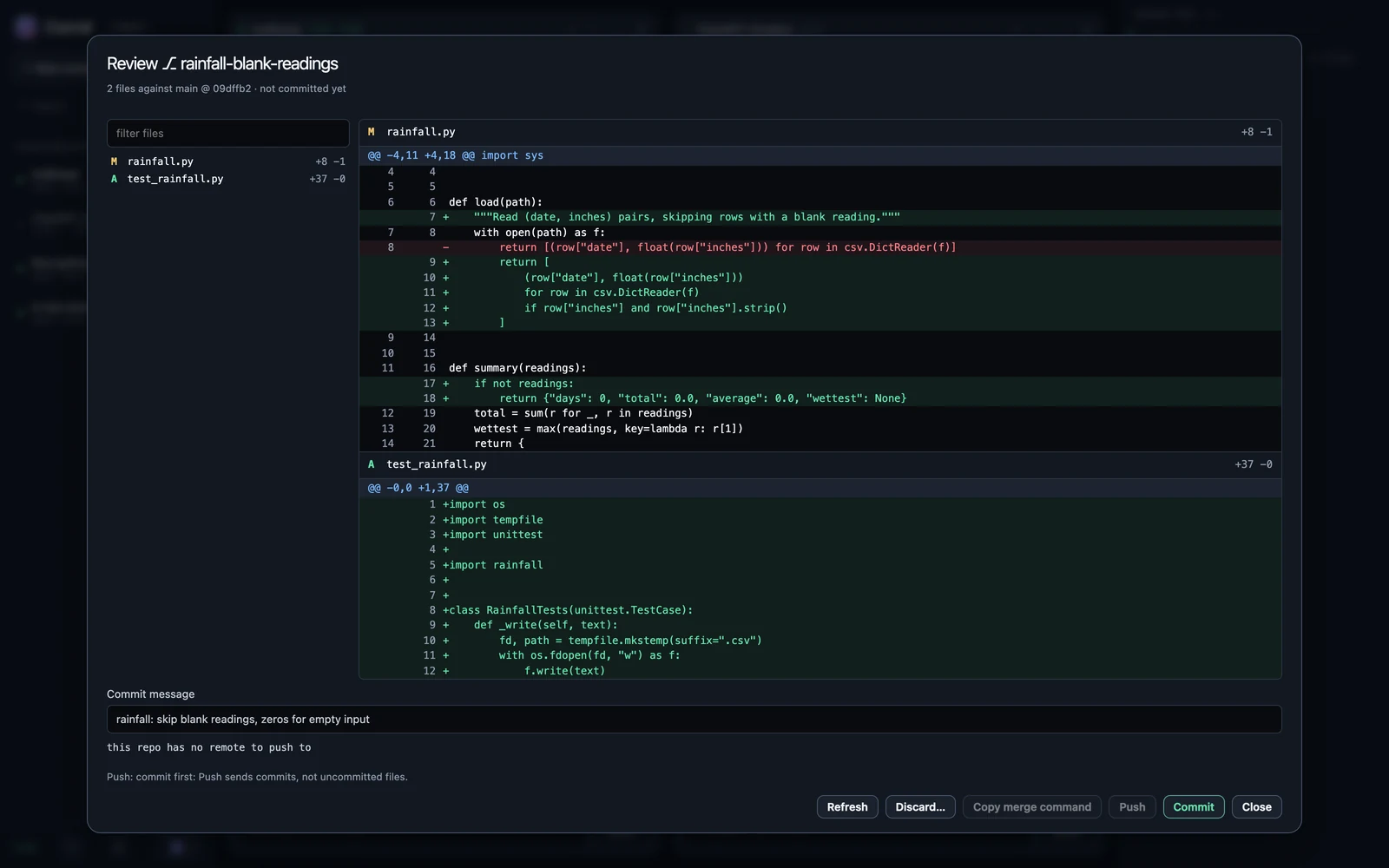The height and width of the screenshot is (868, 1389).
Task: Click the line '+class RainfallTests(unittest.TestCase):'
Action: coord(820,610)
